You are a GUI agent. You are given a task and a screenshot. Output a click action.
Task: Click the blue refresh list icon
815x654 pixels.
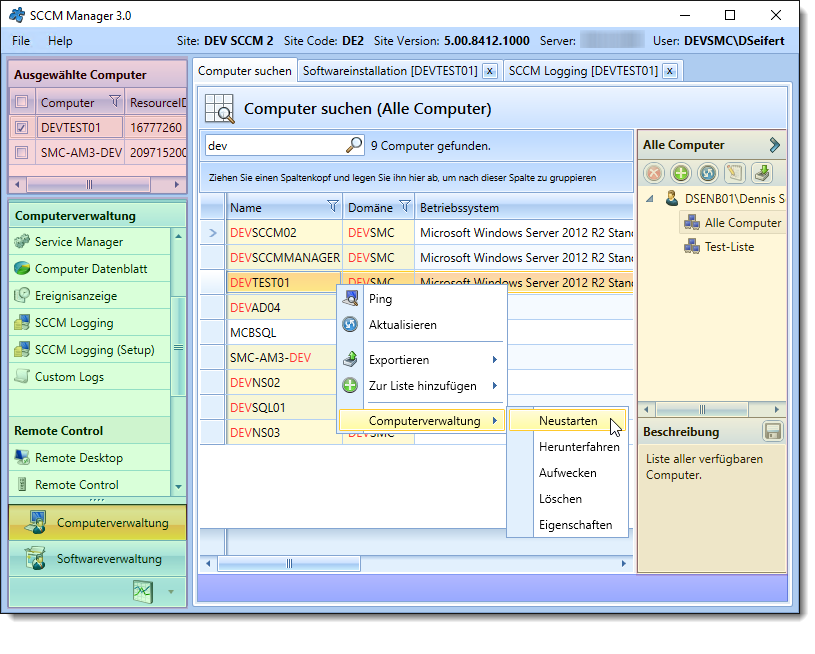[708, 173]
